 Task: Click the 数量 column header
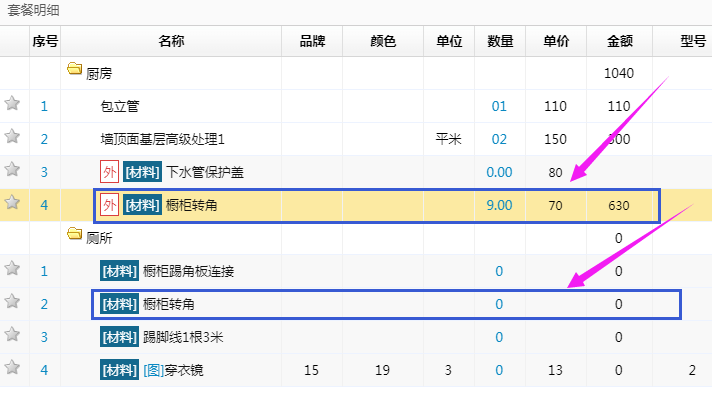click(x=500, y=41)
